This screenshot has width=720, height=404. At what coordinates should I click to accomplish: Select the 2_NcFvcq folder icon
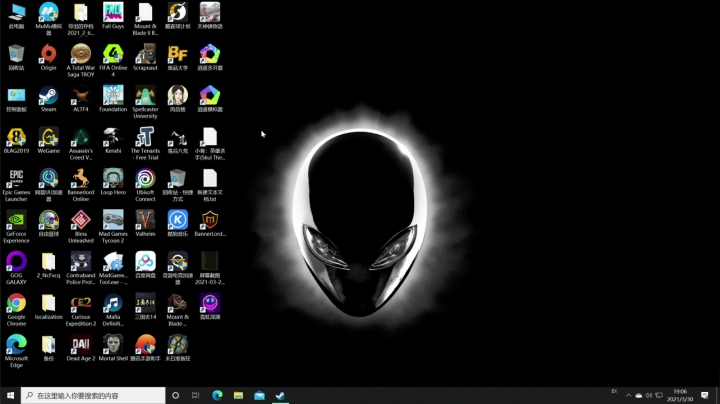[48, 265]
